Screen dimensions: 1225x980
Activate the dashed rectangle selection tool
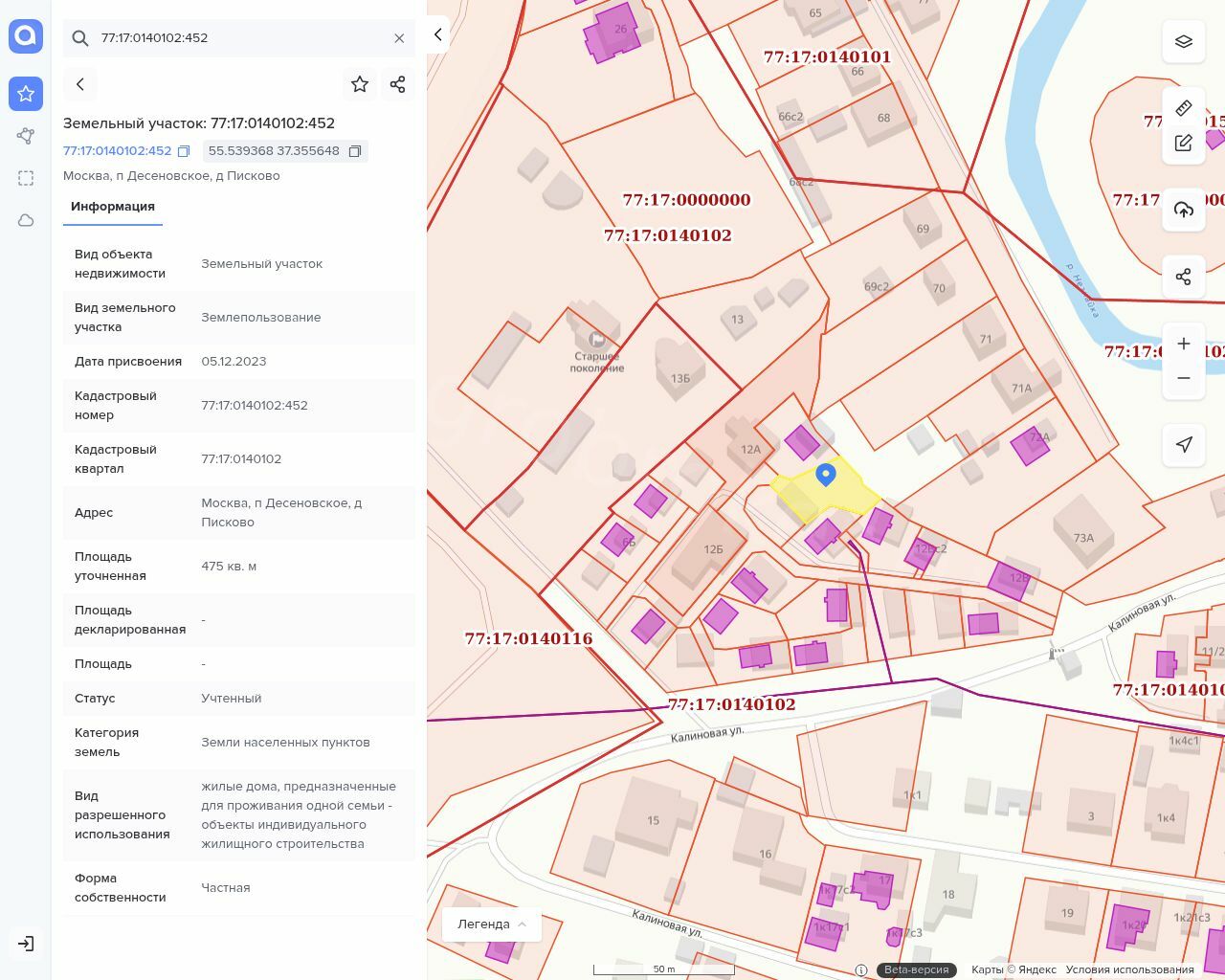tap(26, 178)
